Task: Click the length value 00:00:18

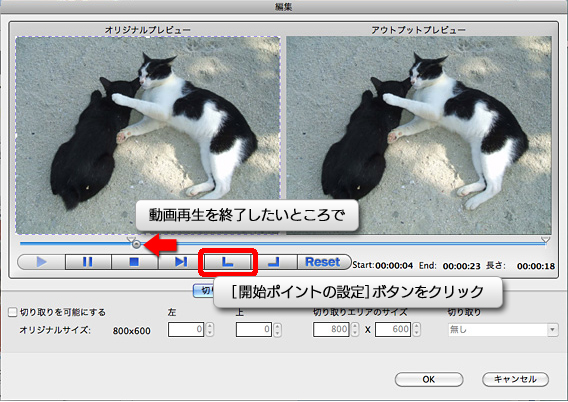Action: (x=536, y=266)
